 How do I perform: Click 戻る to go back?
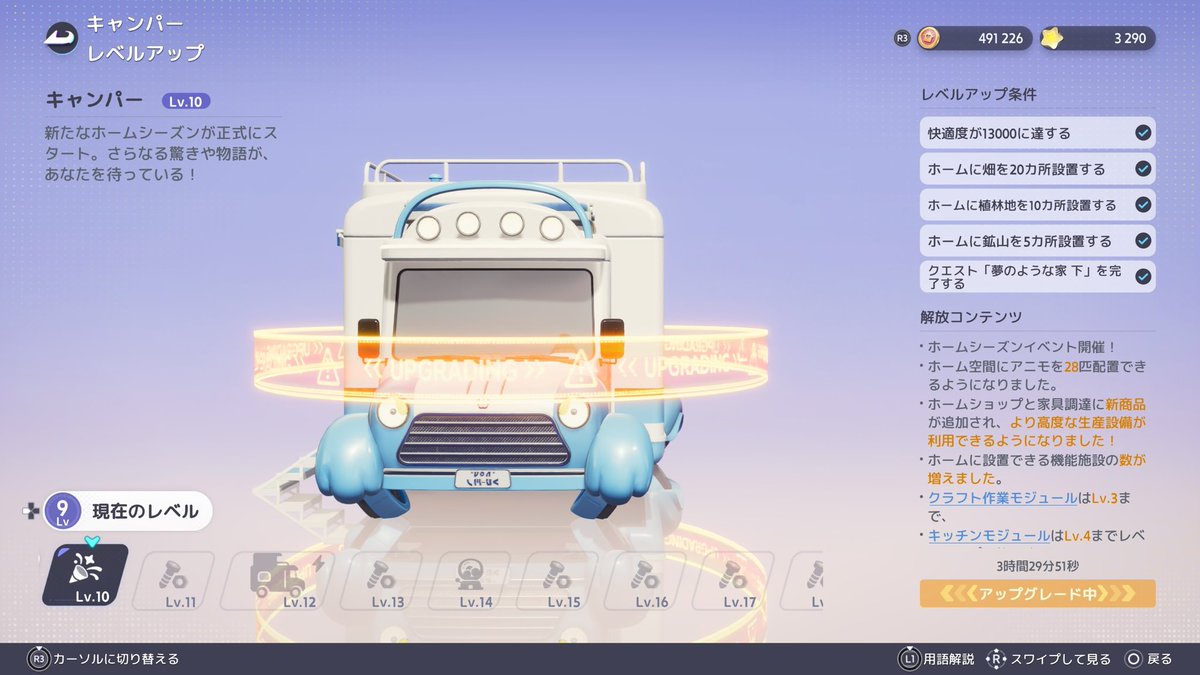pos(1159,659)
